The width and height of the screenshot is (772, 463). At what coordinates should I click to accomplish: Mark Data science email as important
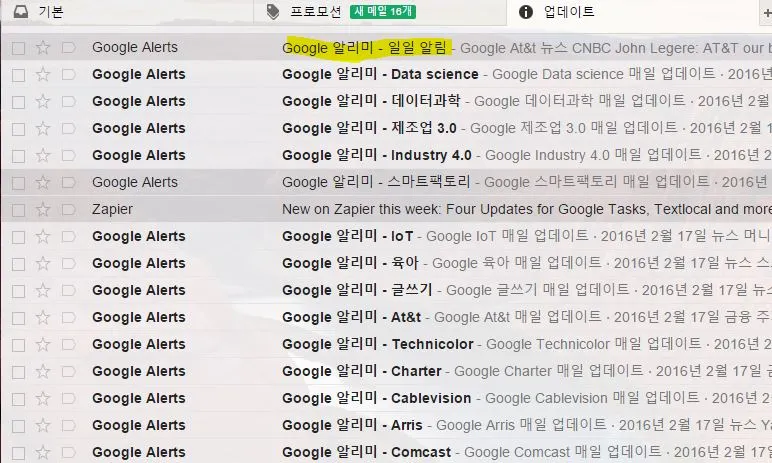[x=68, y=75]
